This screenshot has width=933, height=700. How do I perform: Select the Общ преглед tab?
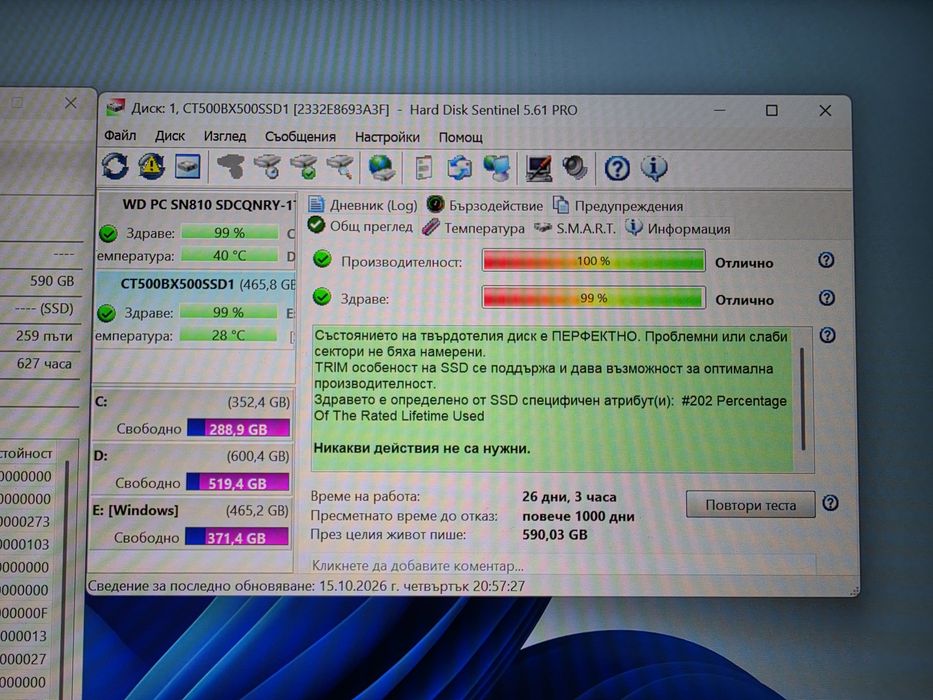pyautogui.click(x=360, y=226)
